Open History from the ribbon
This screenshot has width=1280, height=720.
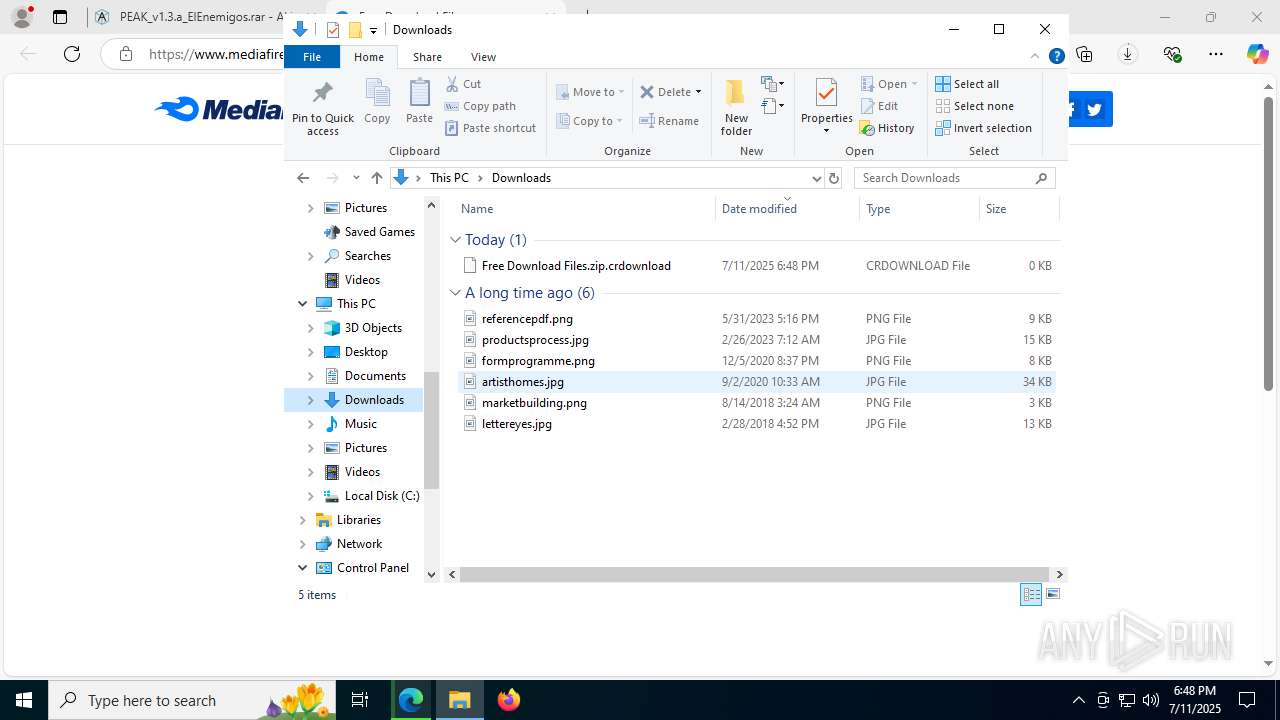887,128
